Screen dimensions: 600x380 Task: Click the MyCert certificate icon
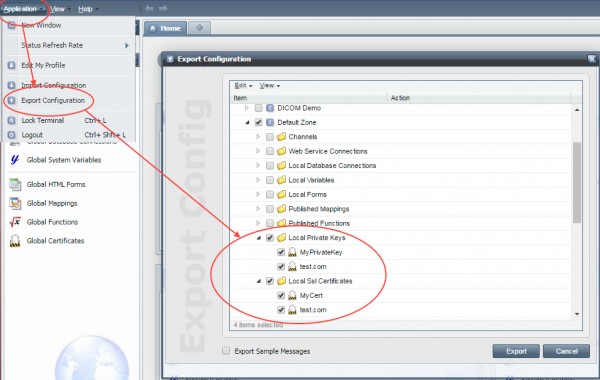tap(292, 295)
